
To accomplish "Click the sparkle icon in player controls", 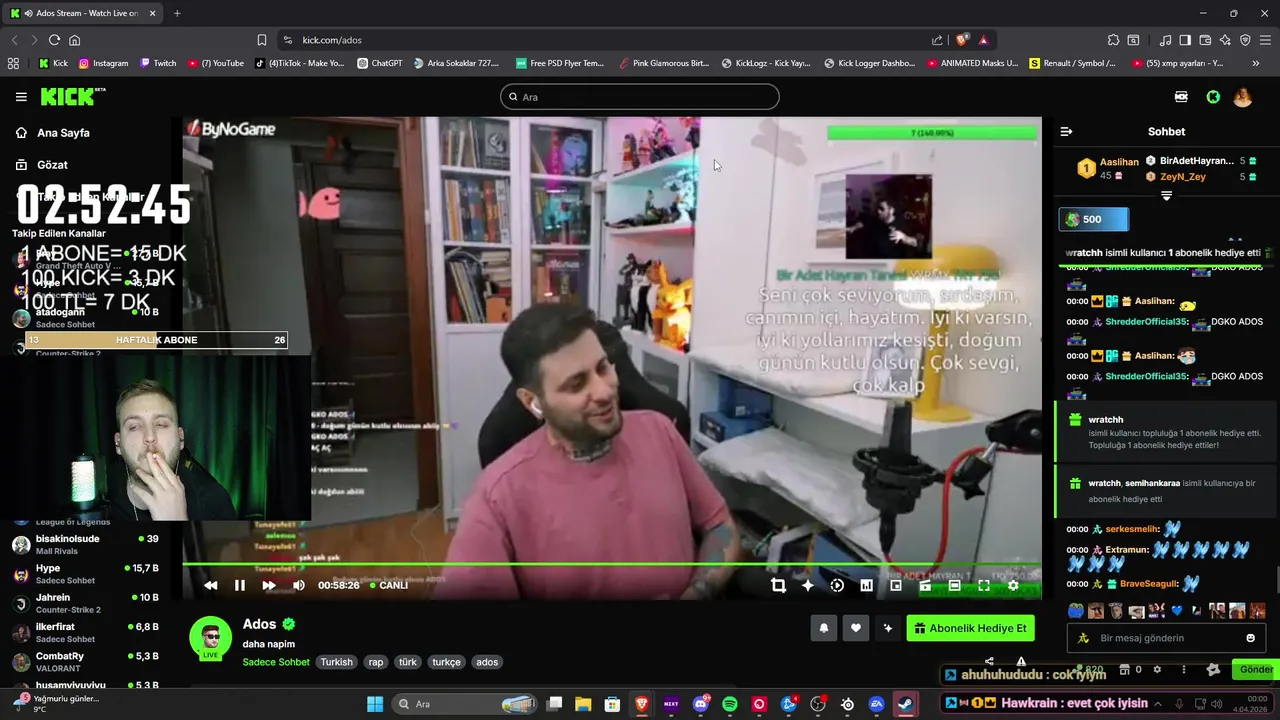I will (x=808, y=585).
